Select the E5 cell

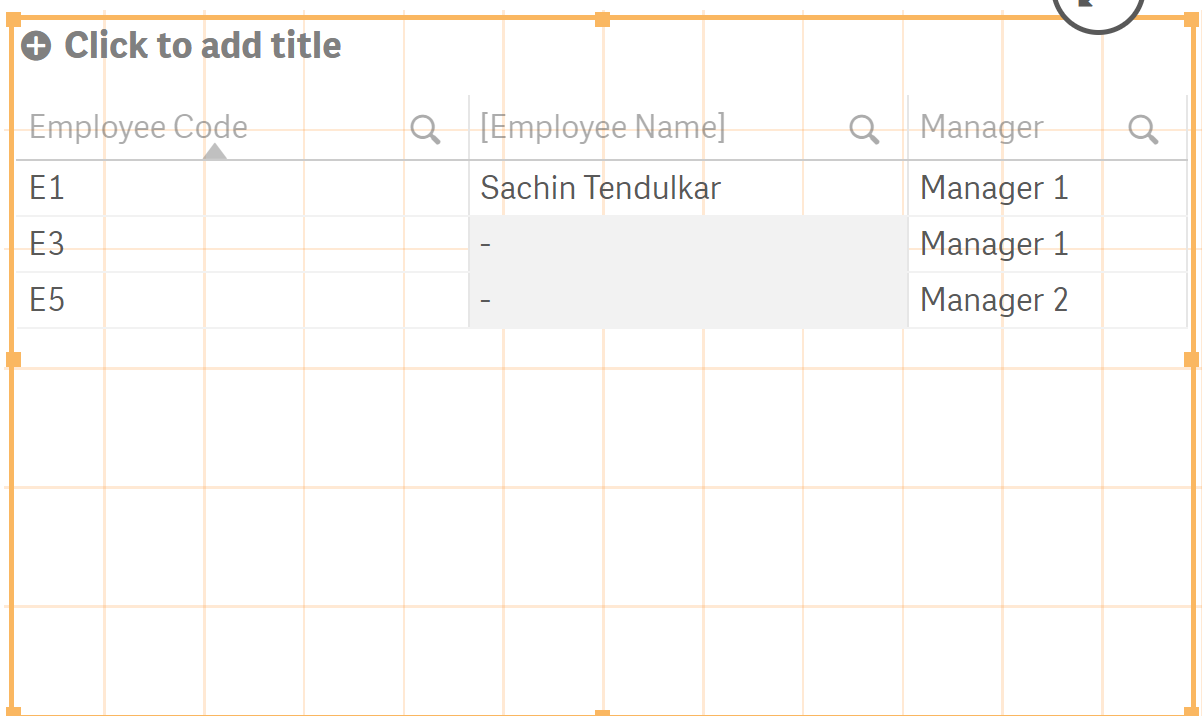tap(47, 300)
